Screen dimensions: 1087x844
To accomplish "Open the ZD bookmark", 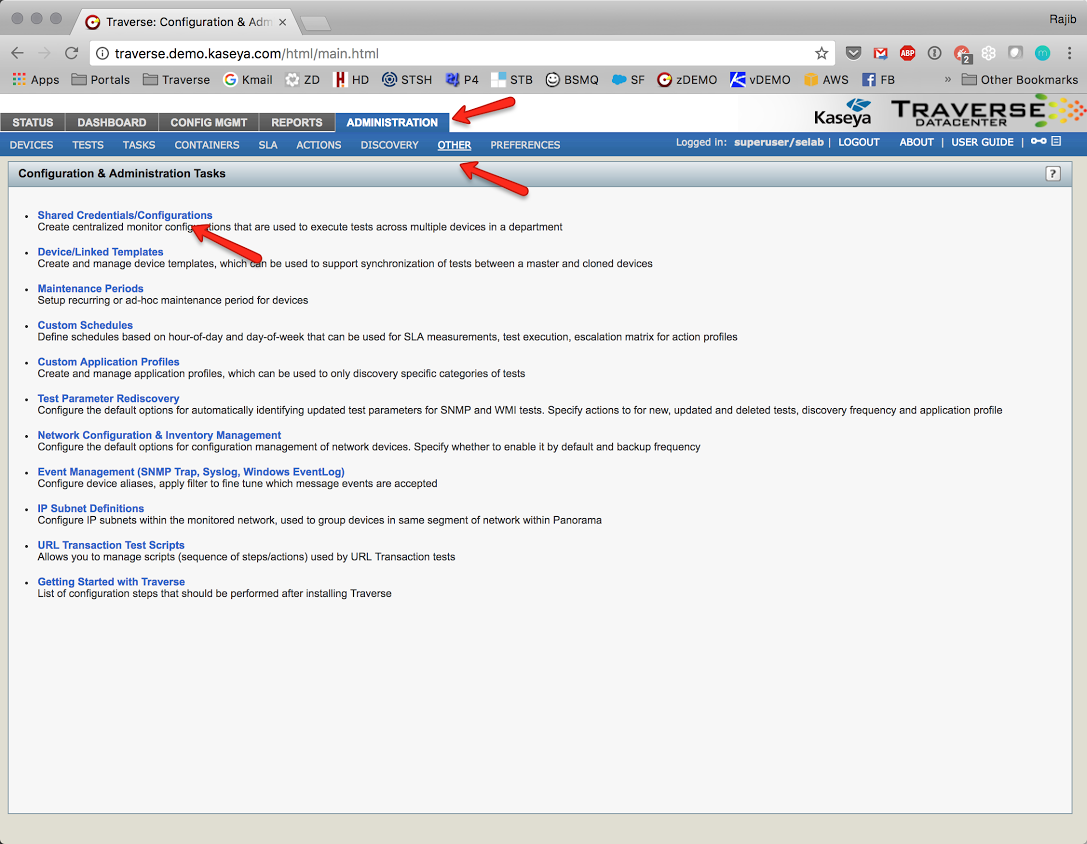I will [303, 80].
